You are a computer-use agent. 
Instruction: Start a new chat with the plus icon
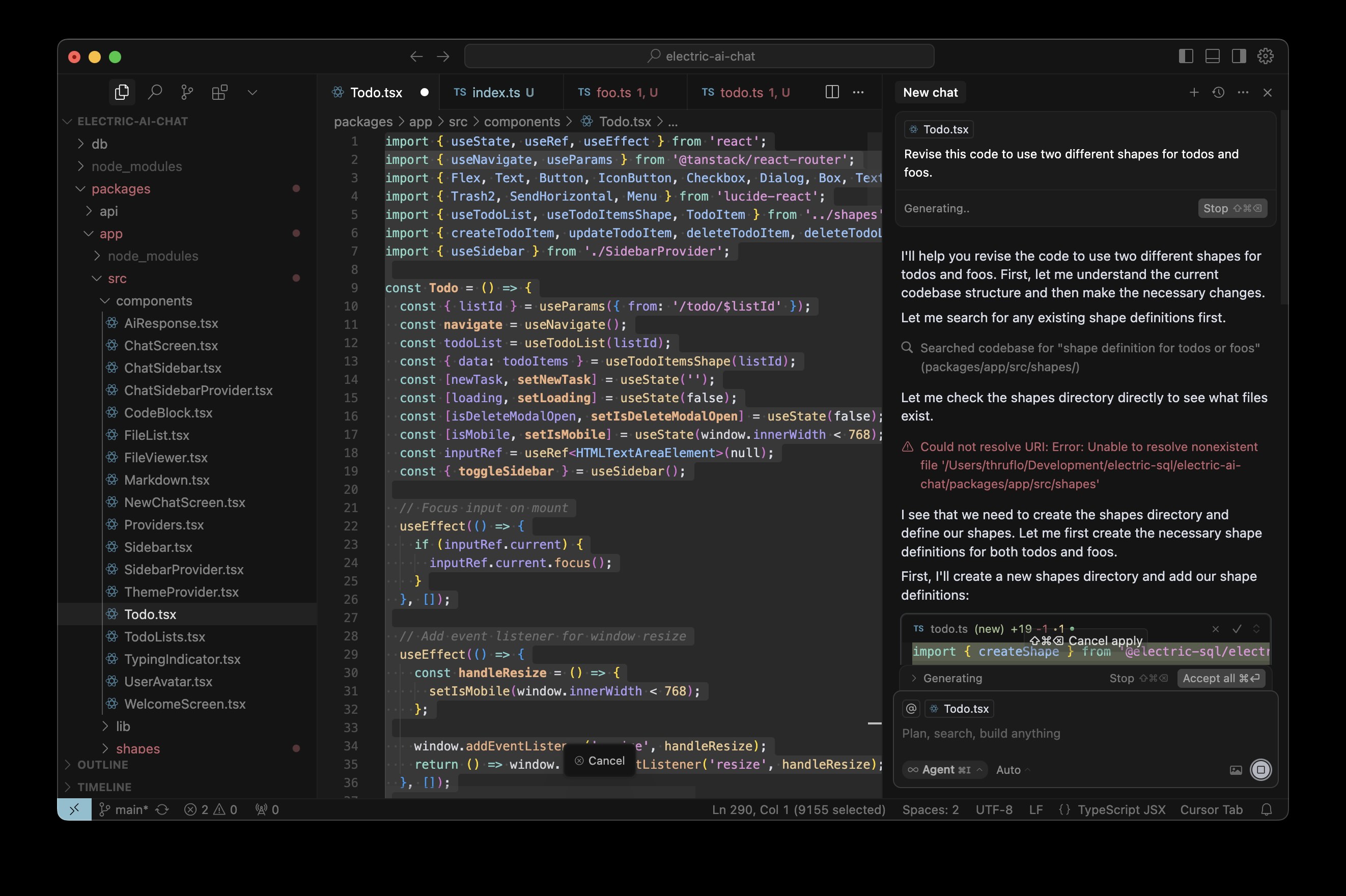(1193, 92)
